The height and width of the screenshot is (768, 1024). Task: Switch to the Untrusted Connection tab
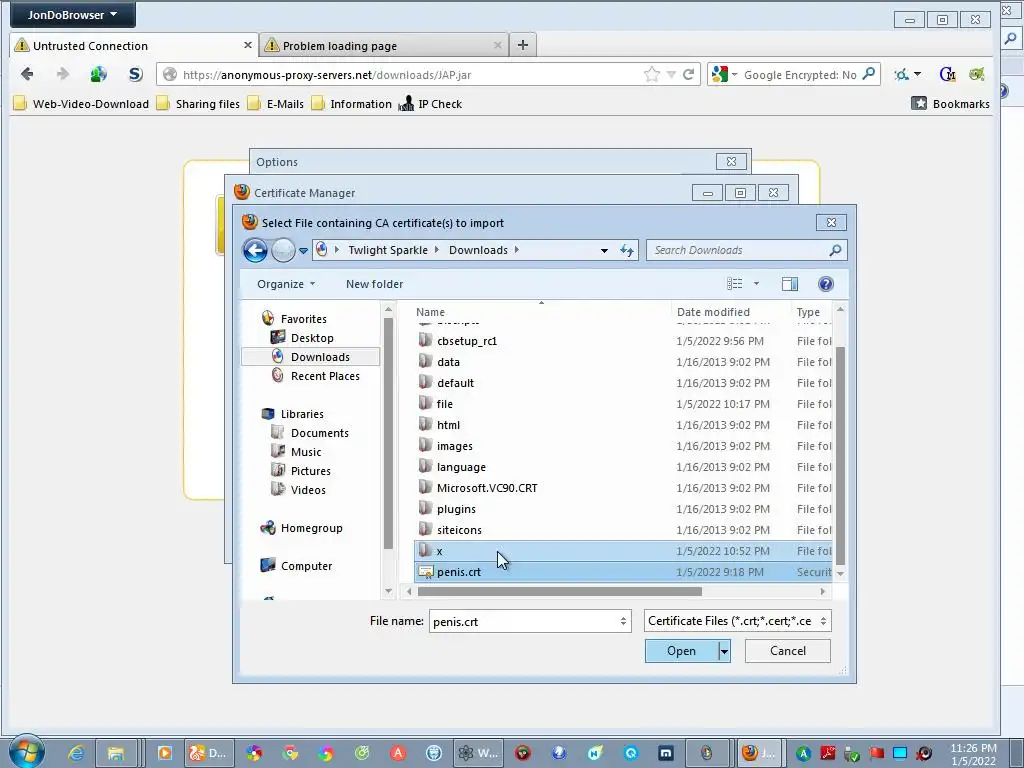click(x=134, y=46)
